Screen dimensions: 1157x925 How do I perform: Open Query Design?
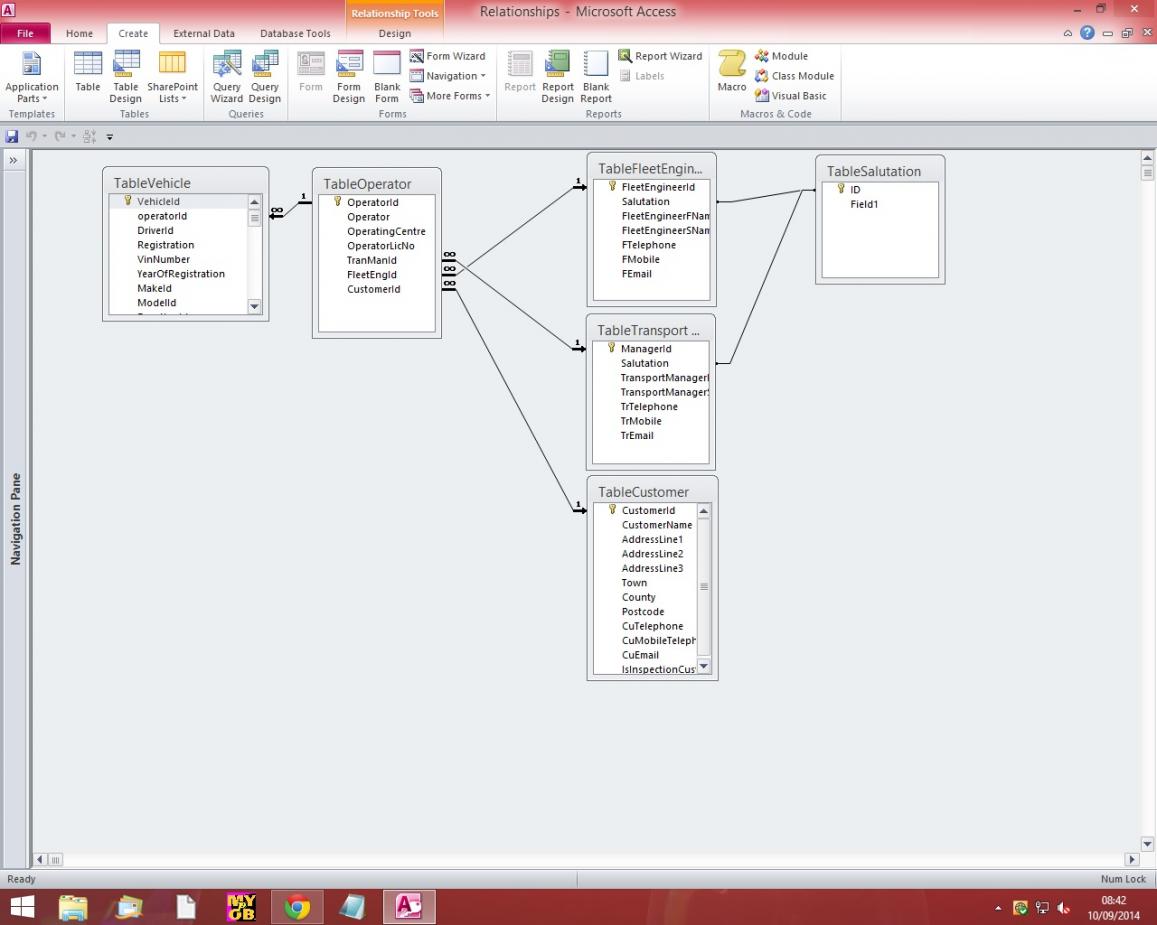pos(264,77)
